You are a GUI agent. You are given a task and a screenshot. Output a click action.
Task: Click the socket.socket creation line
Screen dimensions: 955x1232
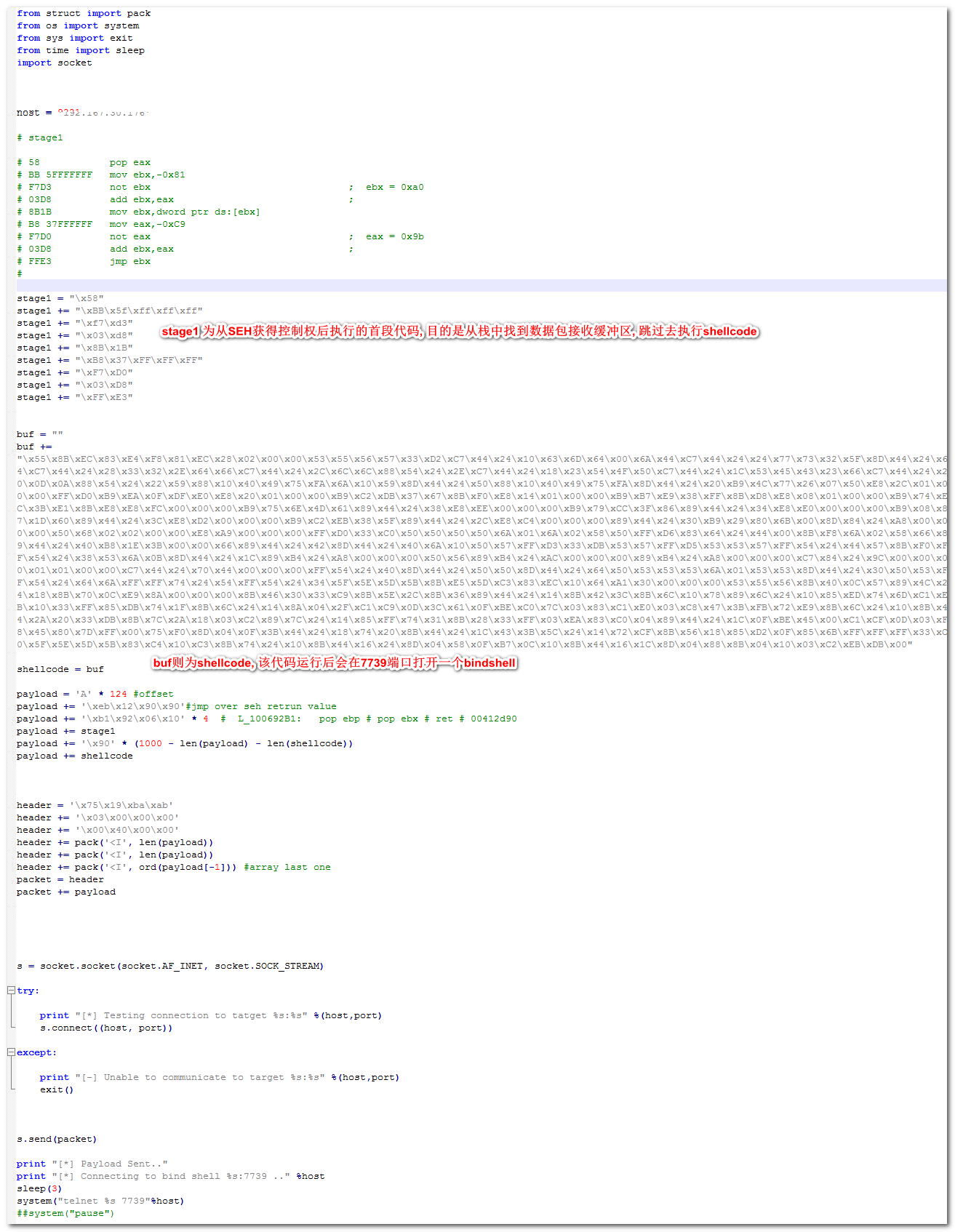(x=170, y=966)
